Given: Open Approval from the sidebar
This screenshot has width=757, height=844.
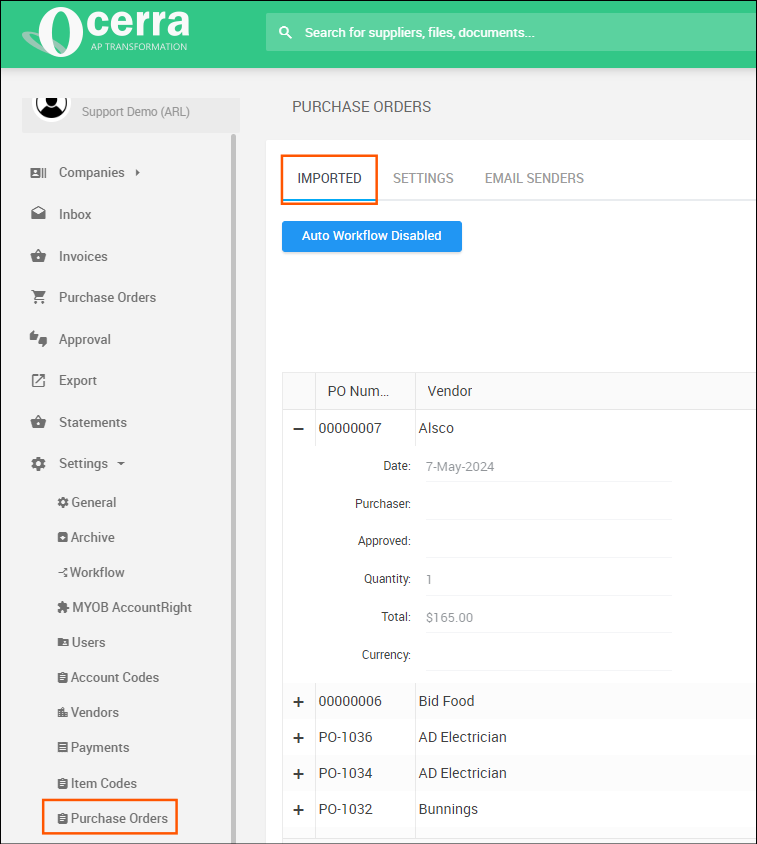Looking at the screenshot, I should (x=85, y=340).
